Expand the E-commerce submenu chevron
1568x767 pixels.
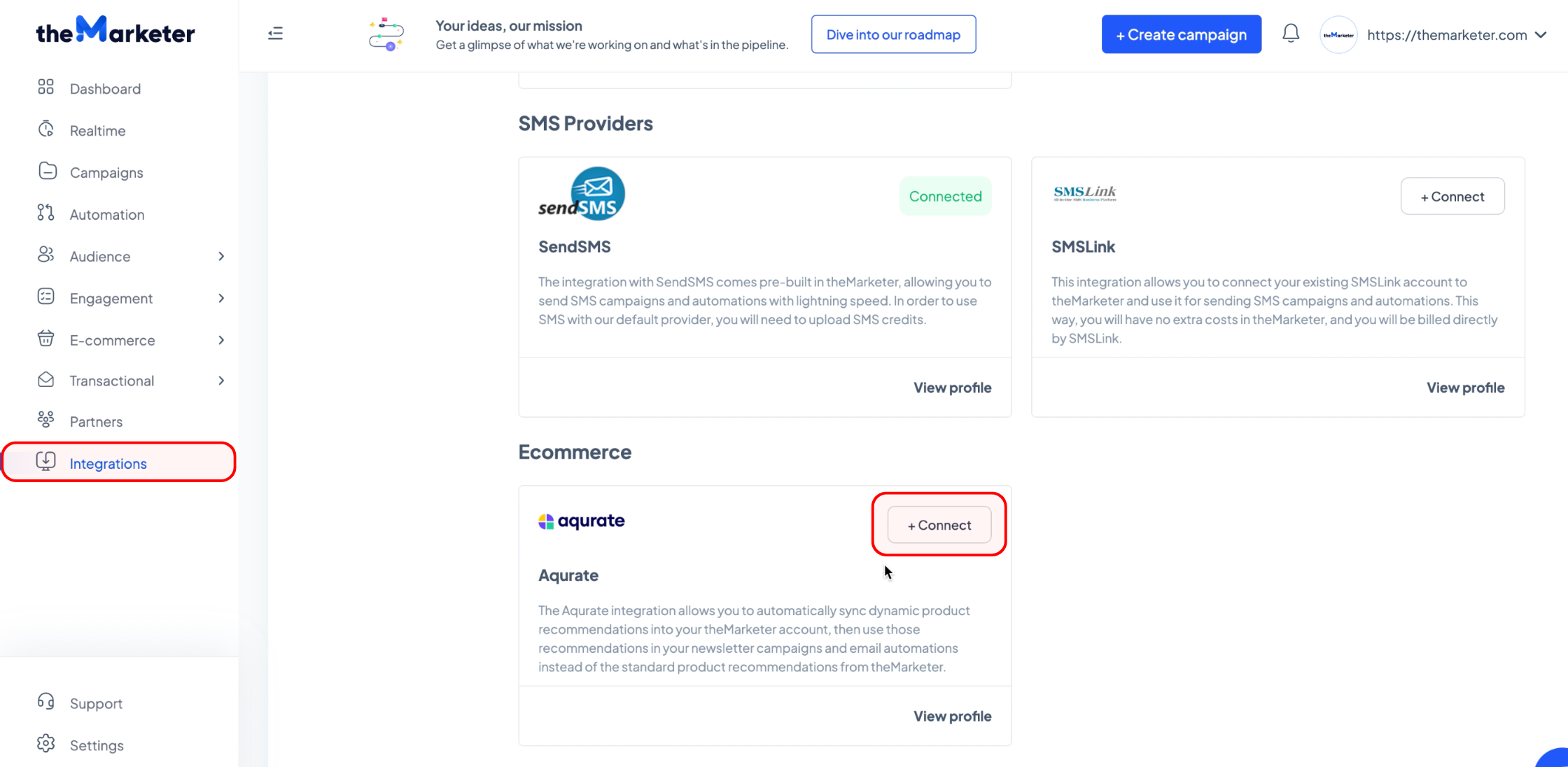tap(221, 340)
